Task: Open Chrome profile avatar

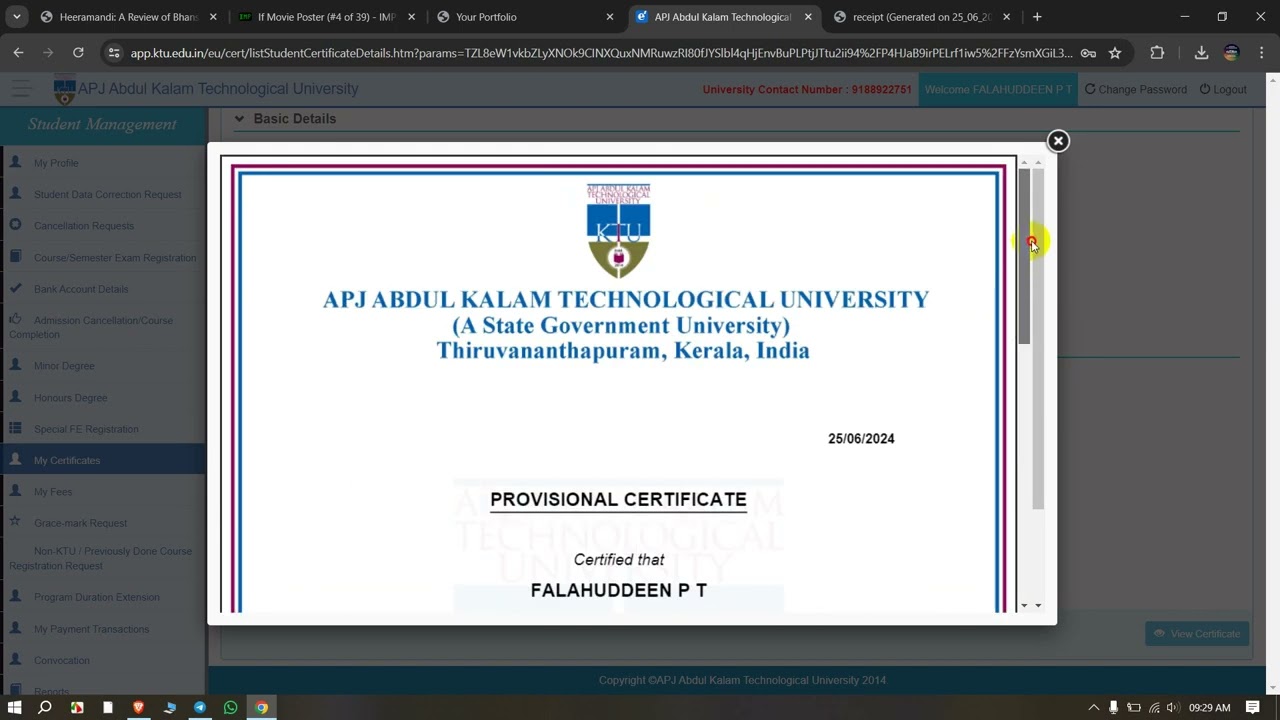Action: pyautogui.click(x=1231, y=53)
